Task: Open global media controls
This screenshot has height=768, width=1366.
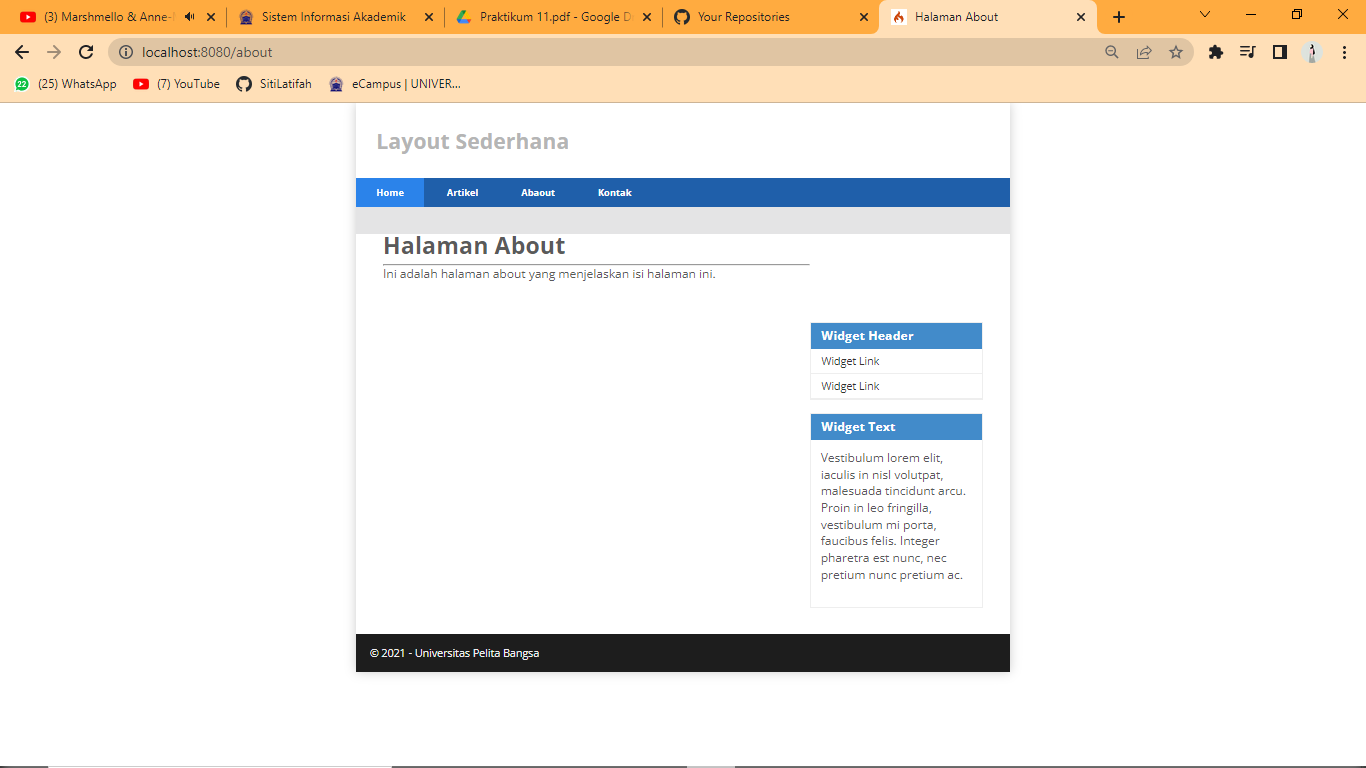Action: 1247,52
